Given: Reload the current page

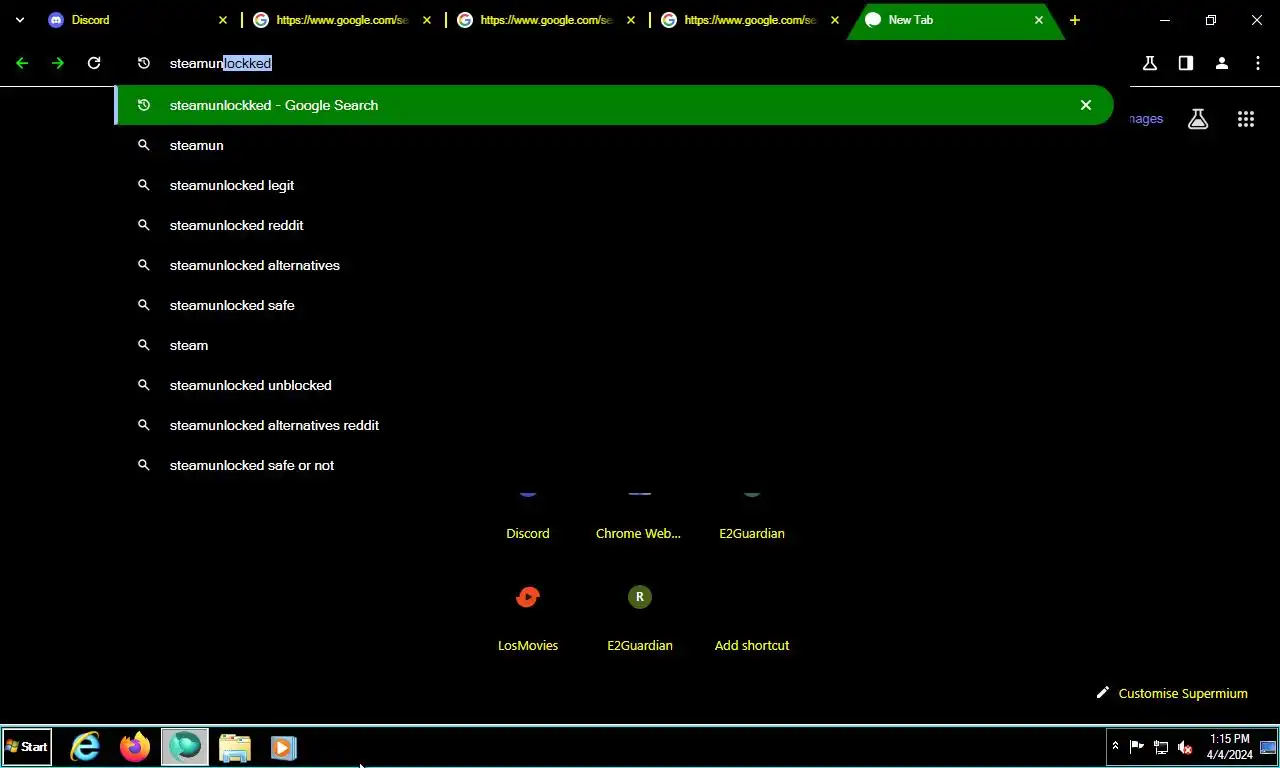Looking at the screenshot, I should (x=94, y=63).
